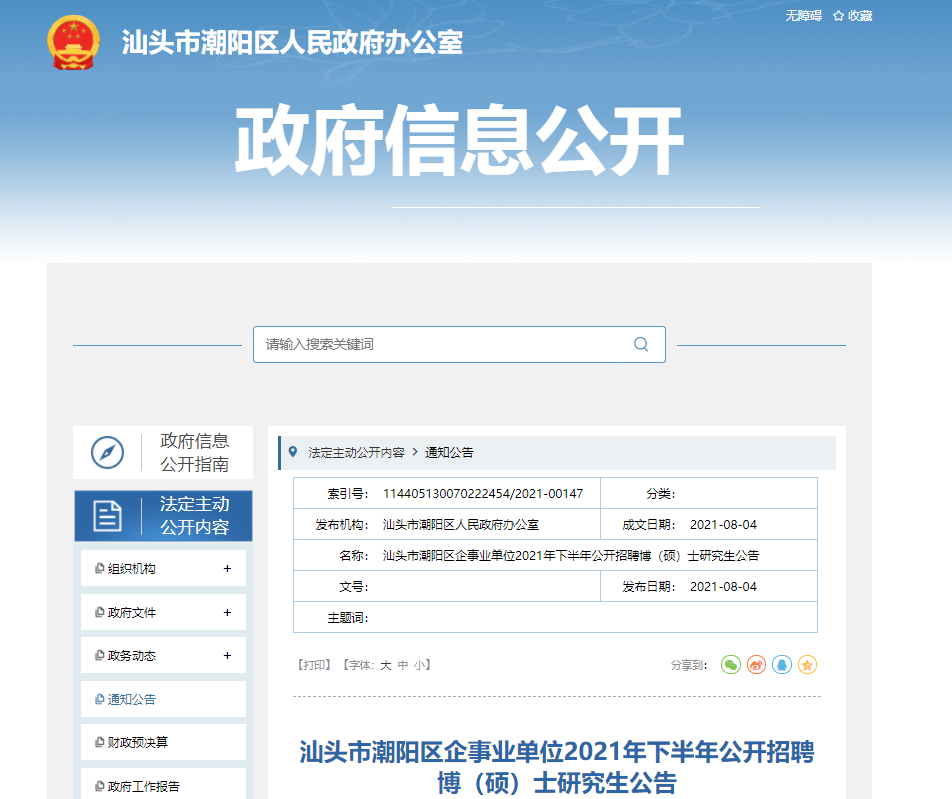Screen dimensions: 952x799
Task: Open the 通知公告 sidebar item
Action: pos(132,700)
